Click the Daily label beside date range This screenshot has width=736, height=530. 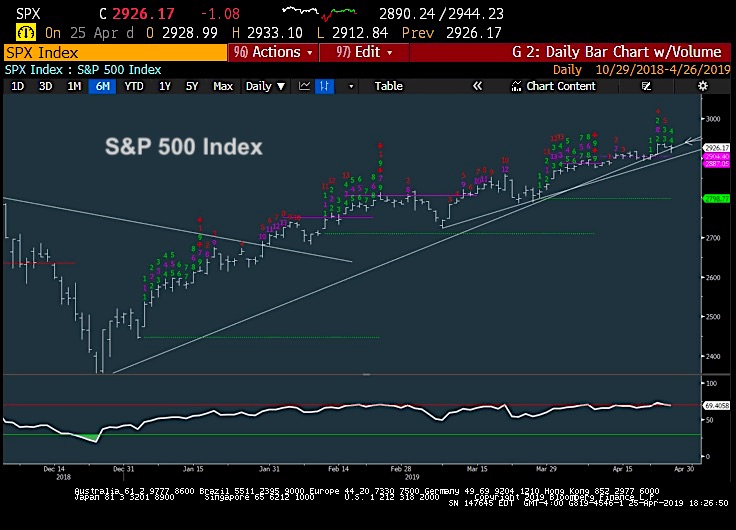tap(567, 70)
